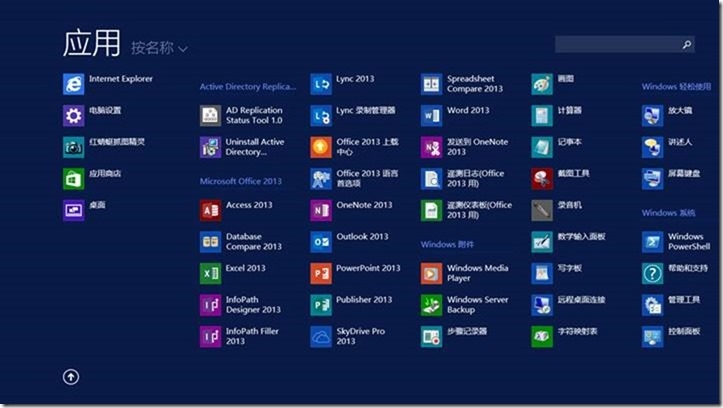
Task: Open 应用商店 (Store) app
Action: pyautogui.click(x=92, y=178)
